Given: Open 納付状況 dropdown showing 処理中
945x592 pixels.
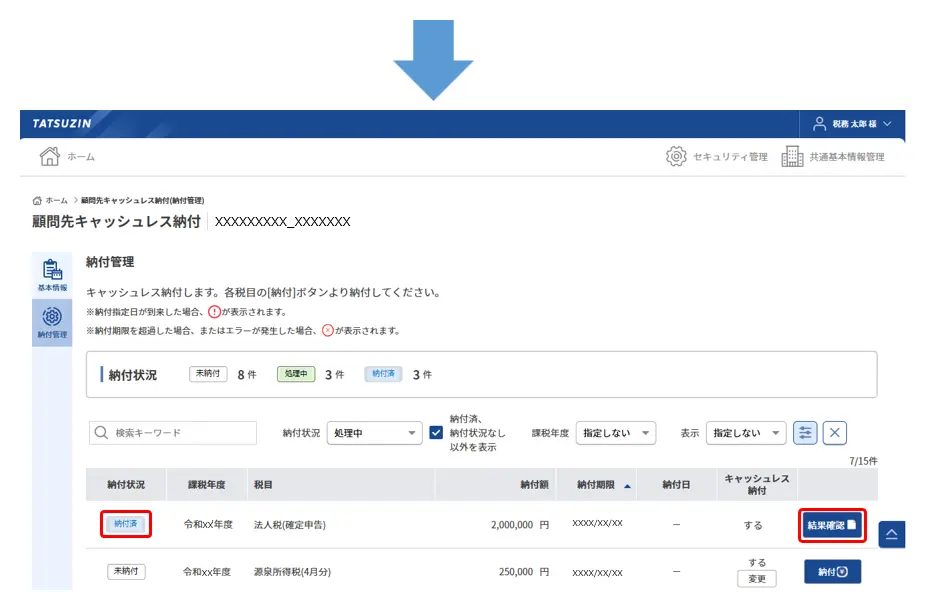Looking at the screenshot, I should (374, 433).
